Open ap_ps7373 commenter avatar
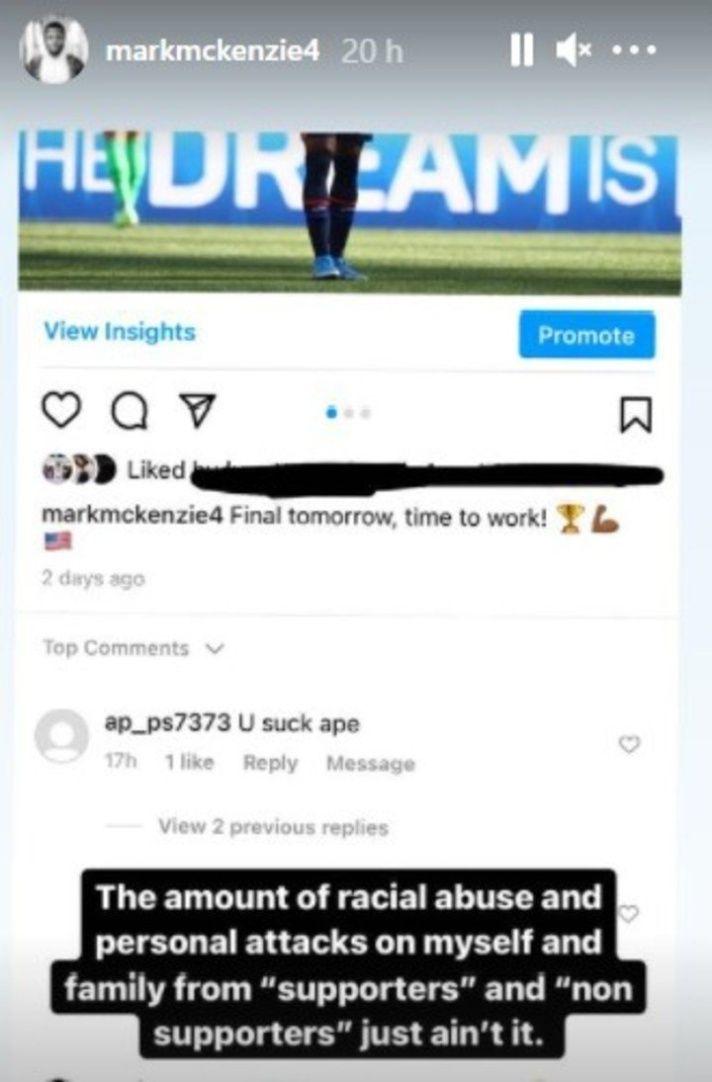Viewport: 712px width, 1082px height. click(62, 736)
